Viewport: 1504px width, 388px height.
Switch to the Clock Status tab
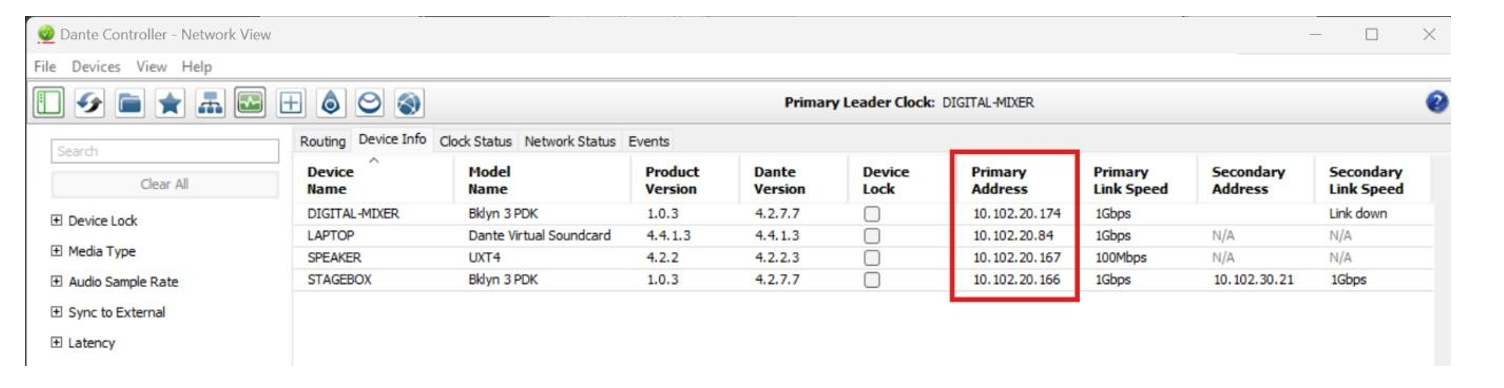(475, 141)
